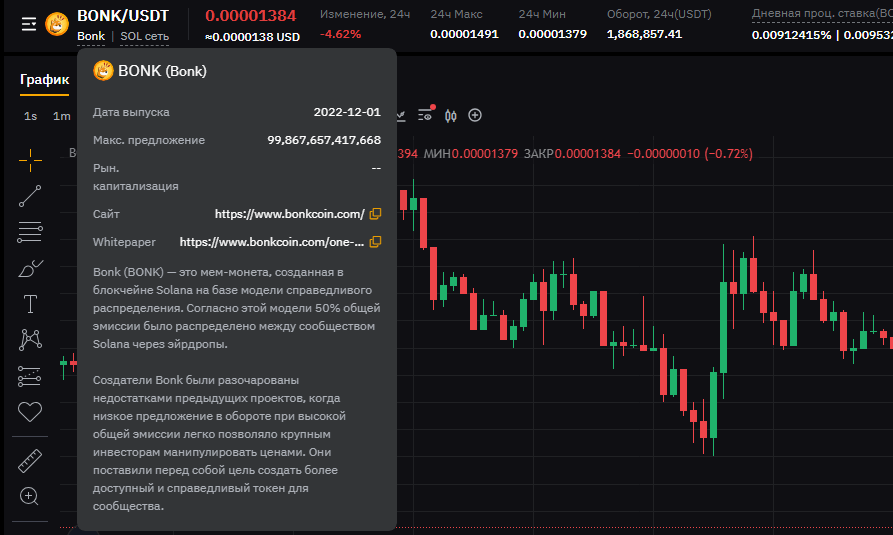
Task: Choose the brush drawing tool
Action: (30, 268)
